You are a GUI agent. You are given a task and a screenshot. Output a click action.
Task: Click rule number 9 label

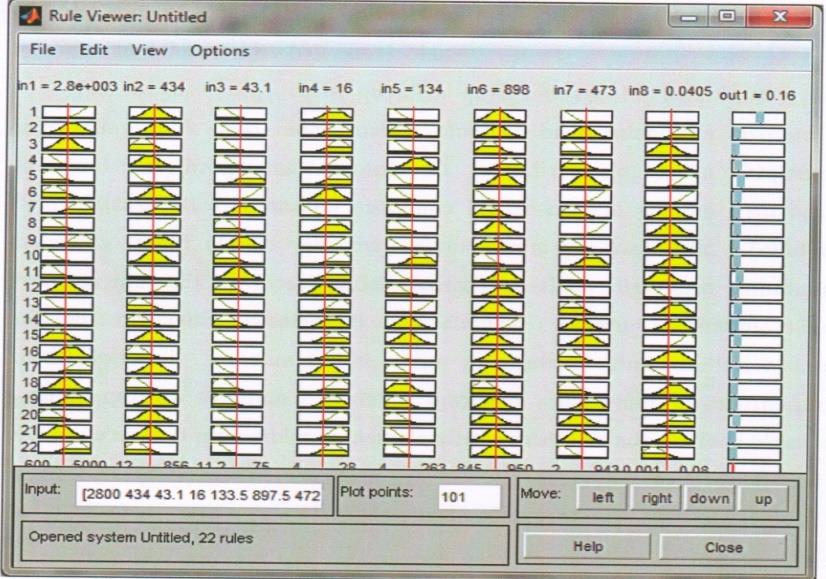(x=32, y=239)
